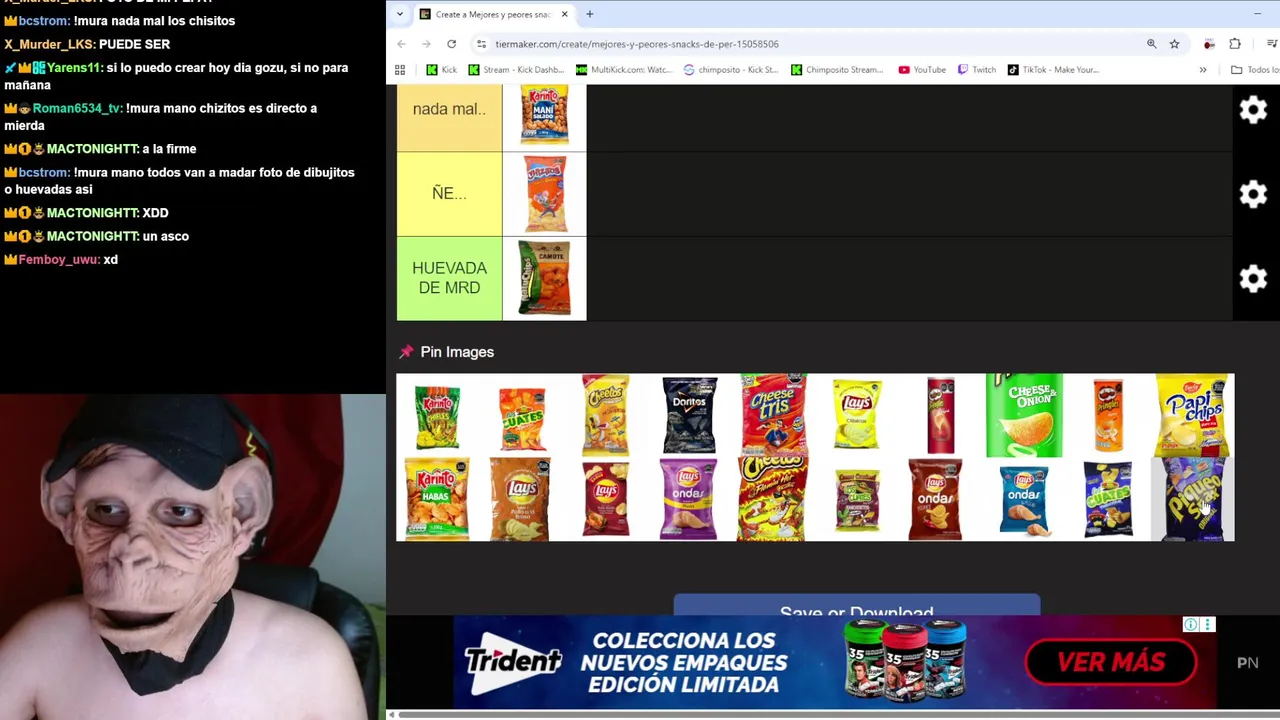The height and width of the screenshot is (720, 1280).
Task: Click the 'nada mal..' tier label
Action: 449,109
